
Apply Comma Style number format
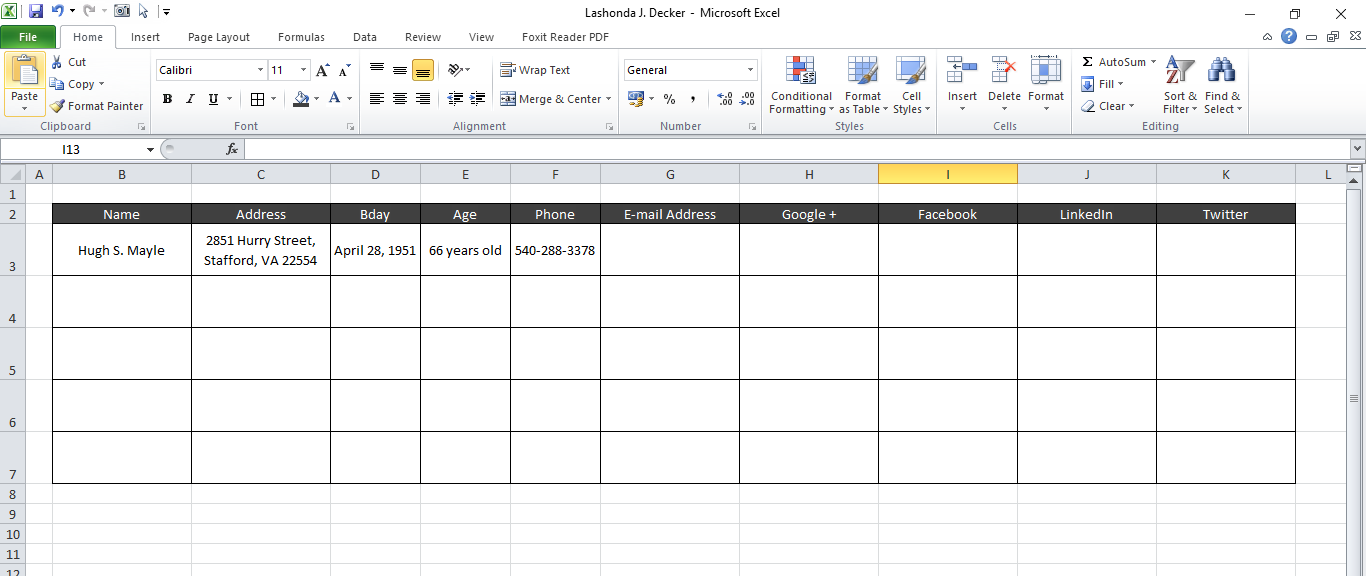692,99
